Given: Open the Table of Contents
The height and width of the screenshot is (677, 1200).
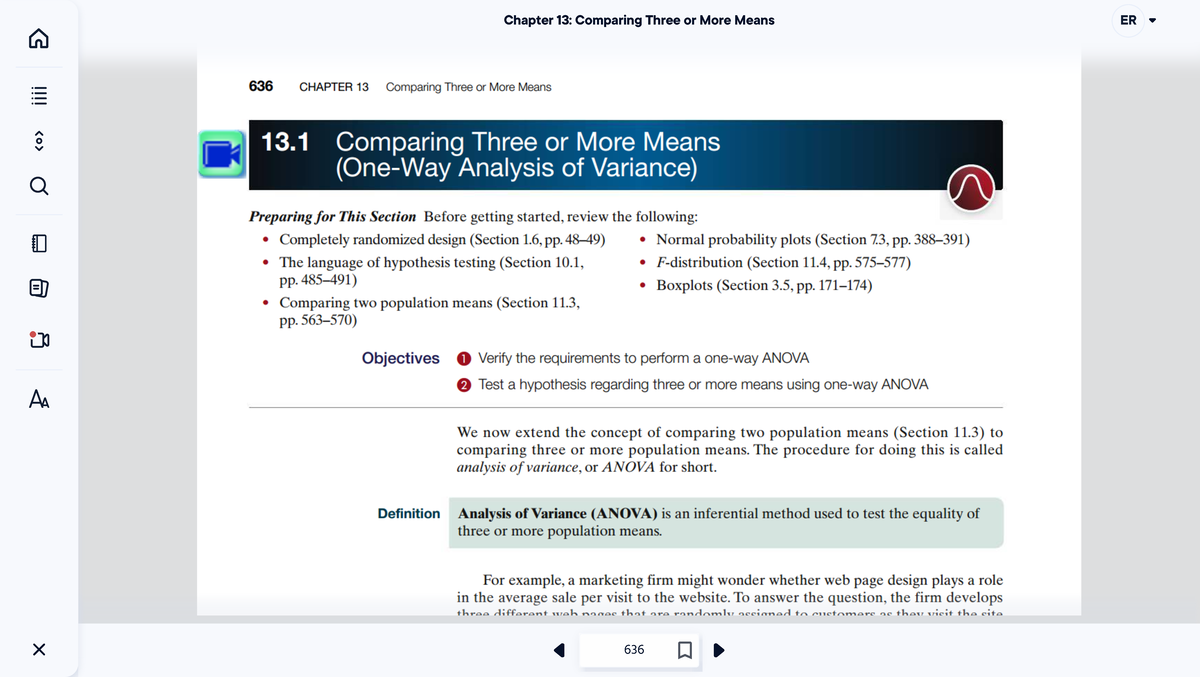Looking at the screenshot, I should [x=38, y=95].
